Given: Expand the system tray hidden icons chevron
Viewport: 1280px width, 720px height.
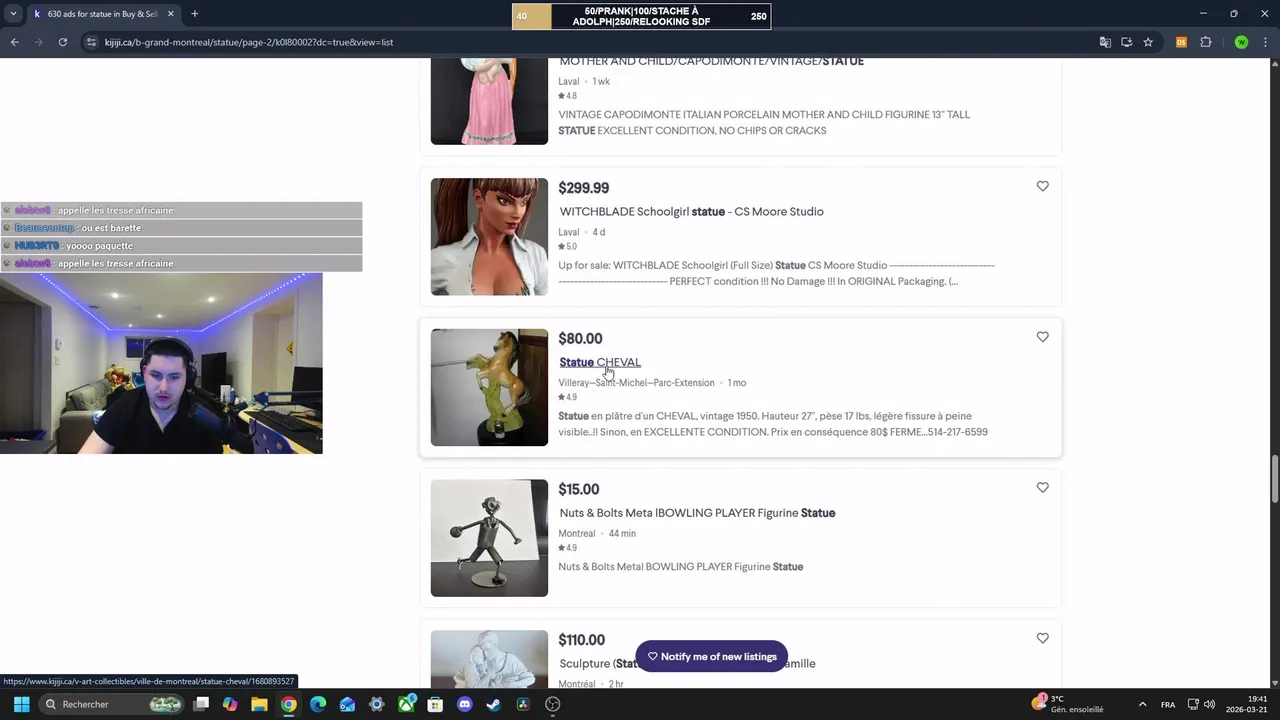Looking at the screenshot, I should pyautogui.click(x=1142, y=704).
